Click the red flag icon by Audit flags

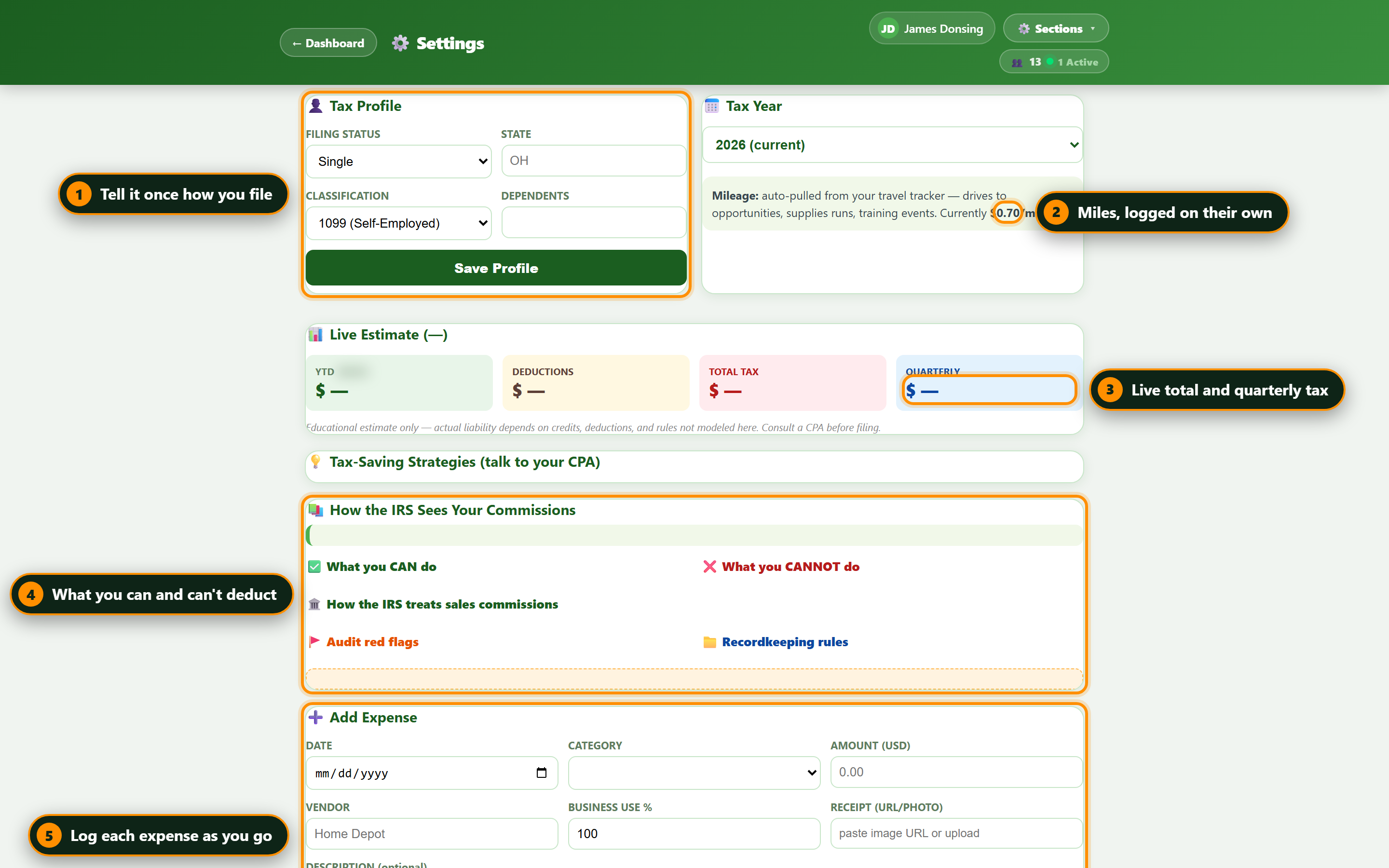[314, 642]
